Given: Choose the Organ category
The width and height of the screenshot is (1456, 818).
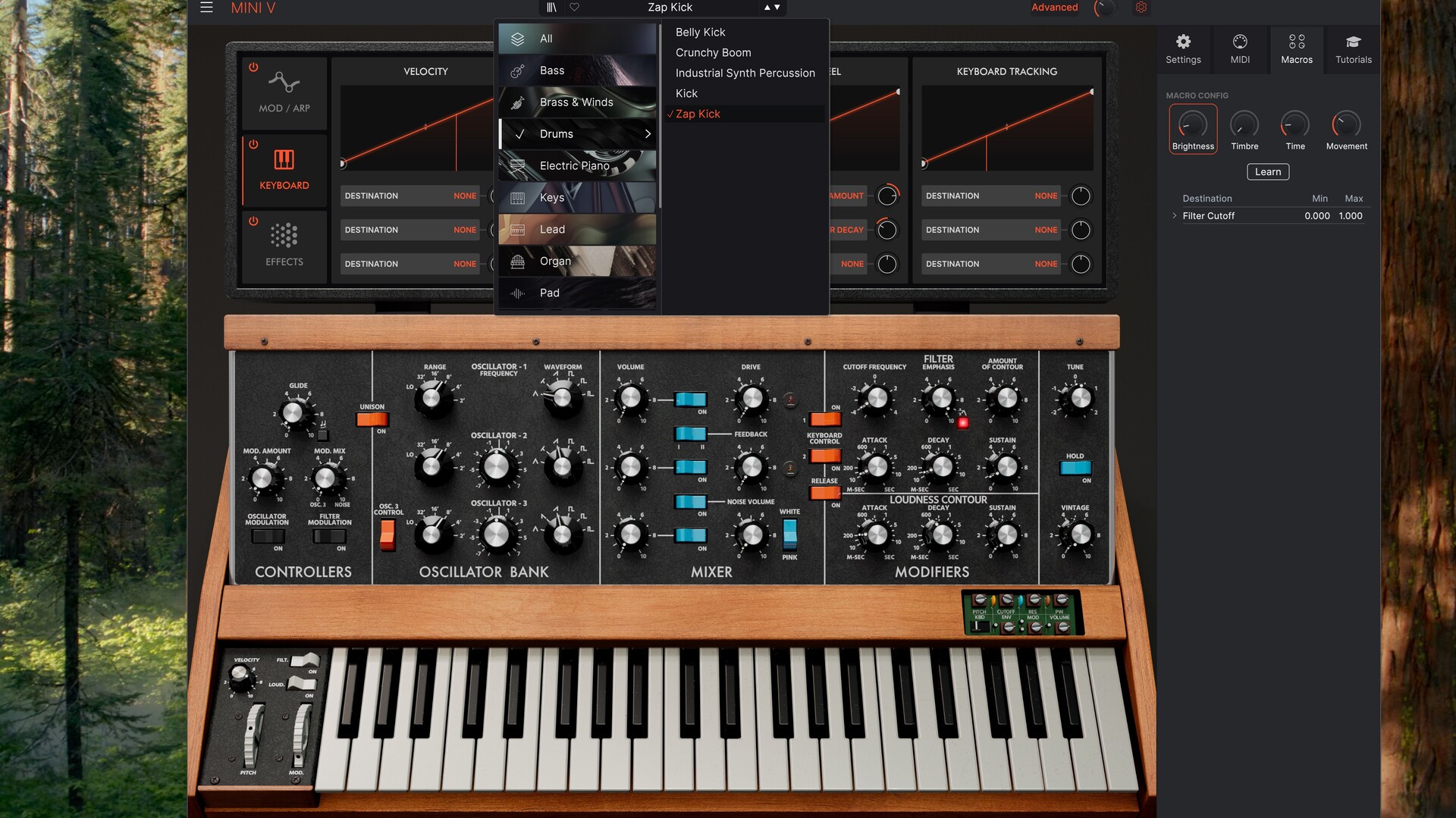Looking at the screenshot, I should [x=577, y=262].
